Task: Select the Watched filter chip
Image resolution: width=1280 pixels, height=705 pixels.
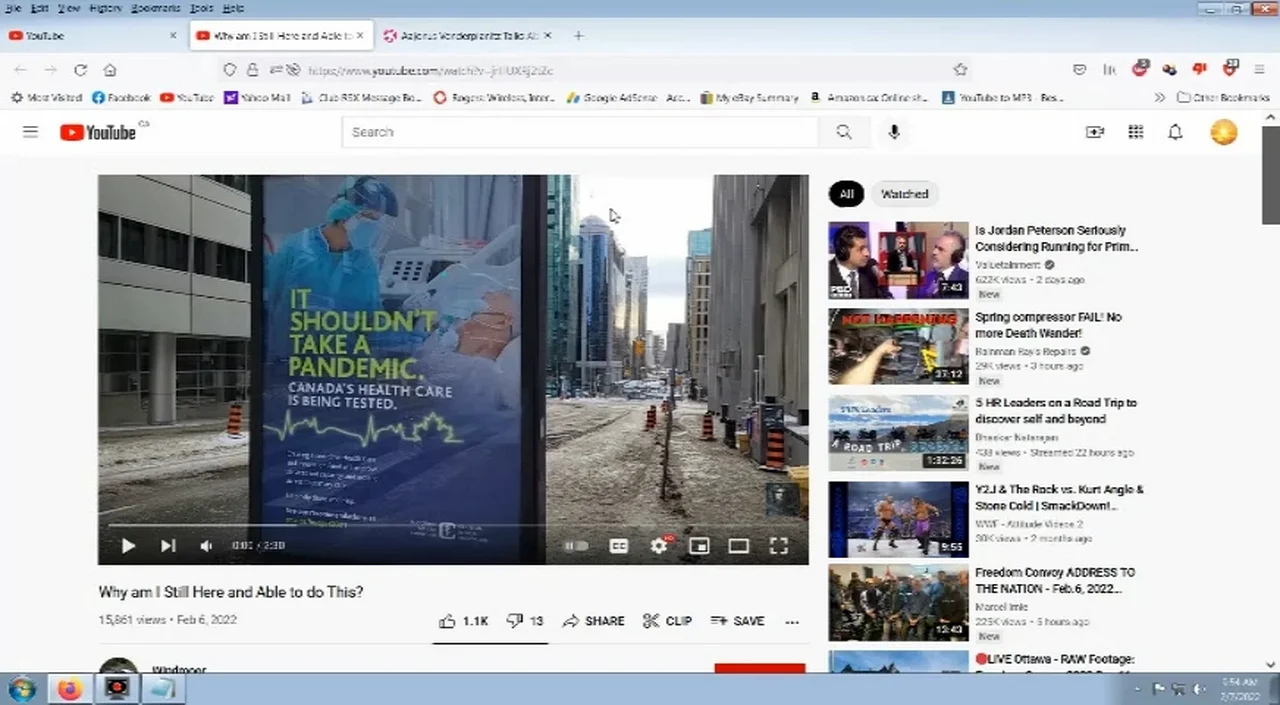Action: (904, 194)
